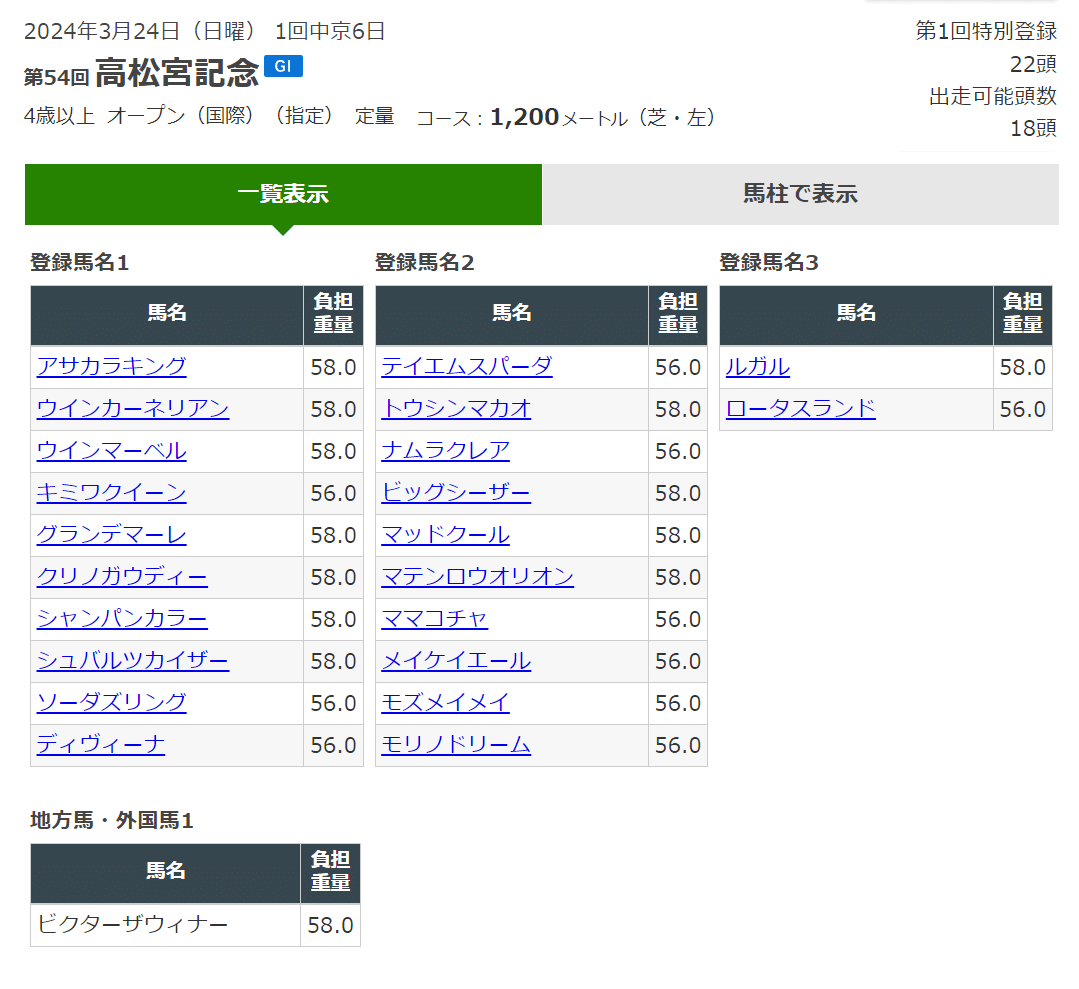Click the 馬名 header in 登録馬名1 table
The height and width of the screenshot is (989, 1079).
click(x=167, y=313)
